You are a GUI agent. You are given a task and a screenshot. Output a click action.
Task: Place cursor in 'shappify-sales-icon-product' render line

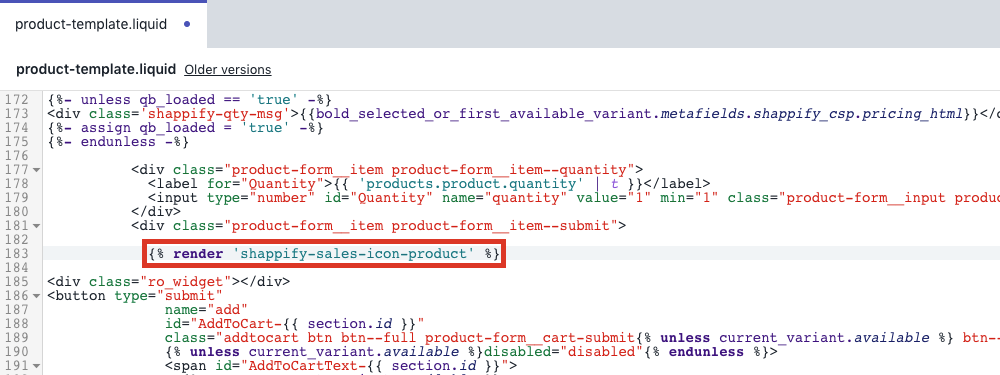324,254
